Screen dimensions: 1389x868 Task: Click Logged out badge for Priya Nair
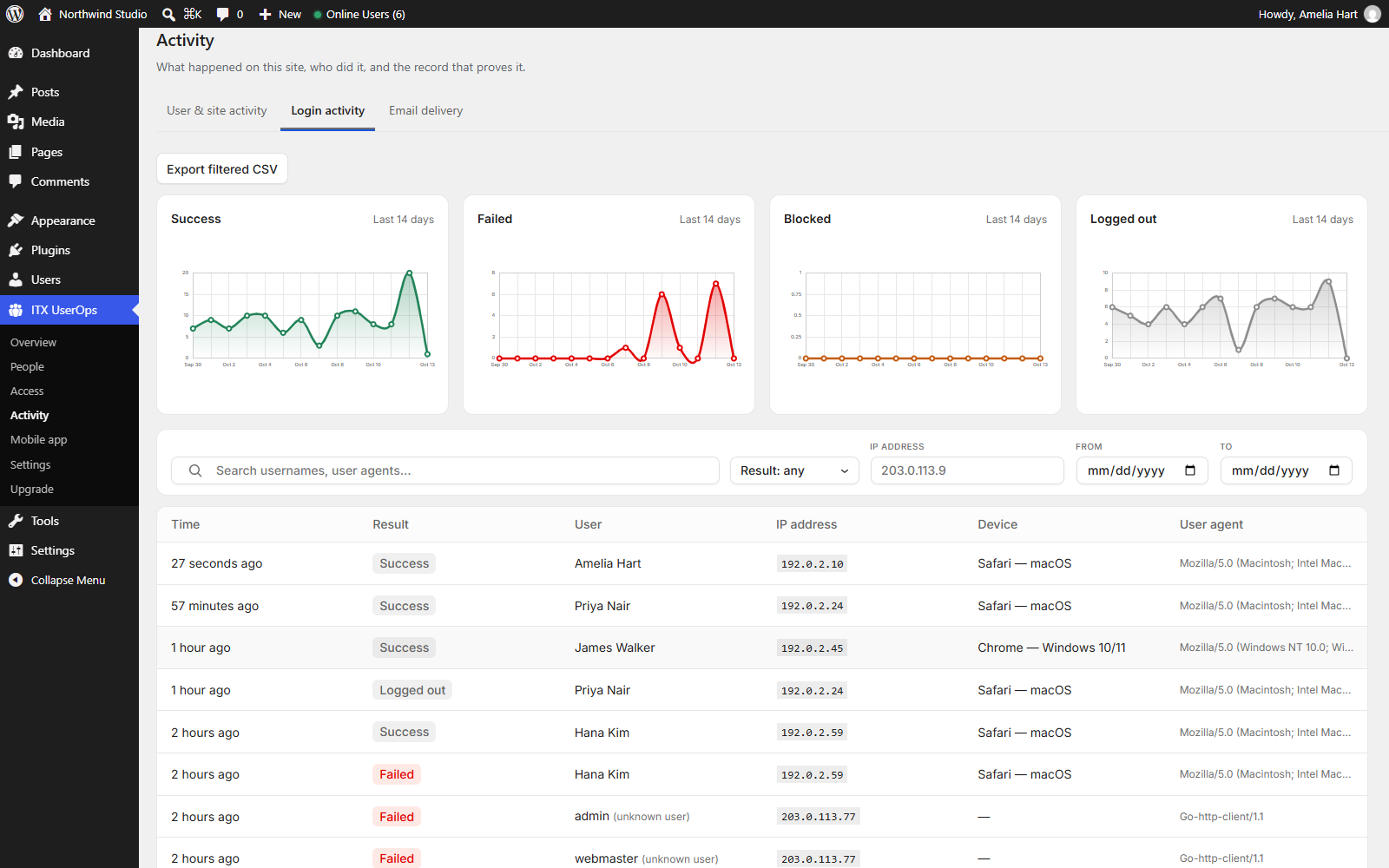click(412, 690)
